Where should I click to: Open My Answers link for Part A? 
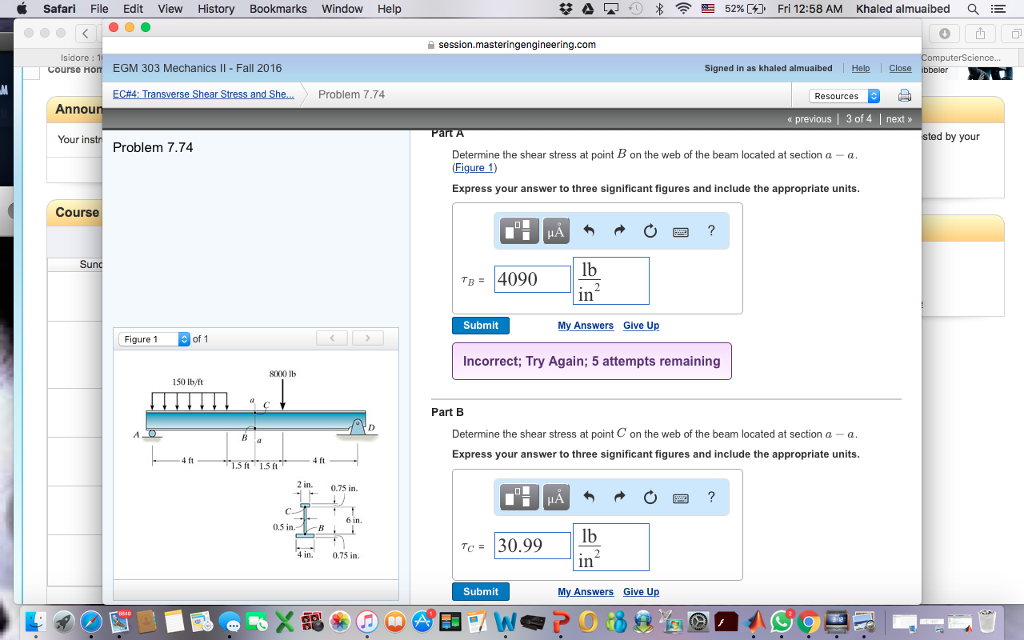coord(585,325)
